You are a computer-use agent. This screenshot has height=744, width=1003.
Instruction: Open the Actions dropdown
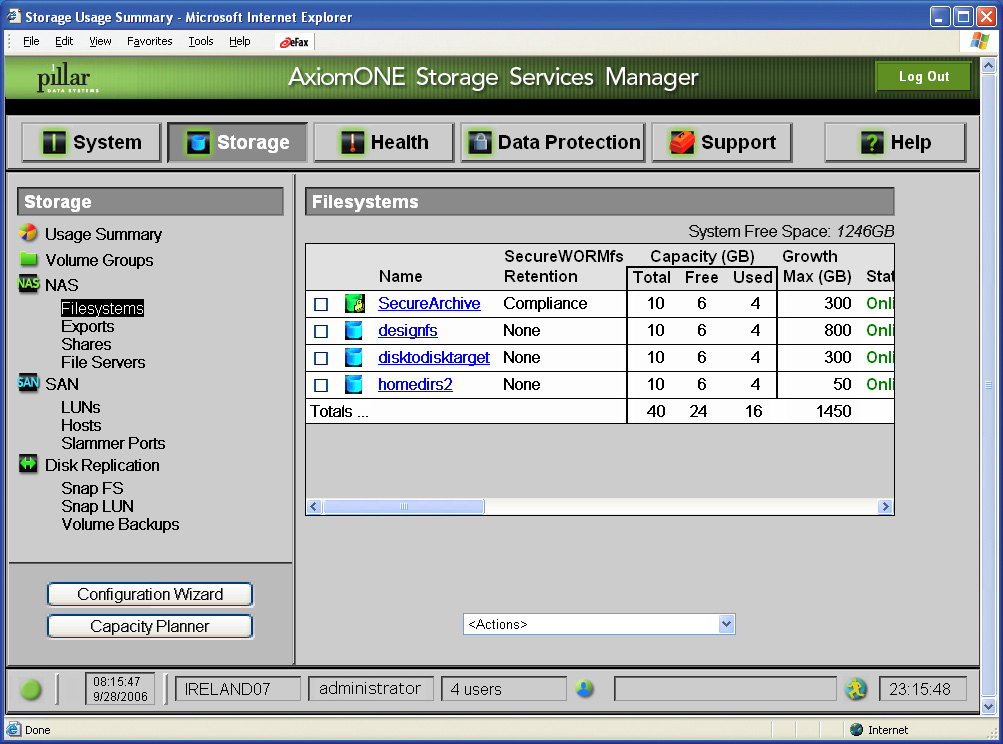point(599,624)
